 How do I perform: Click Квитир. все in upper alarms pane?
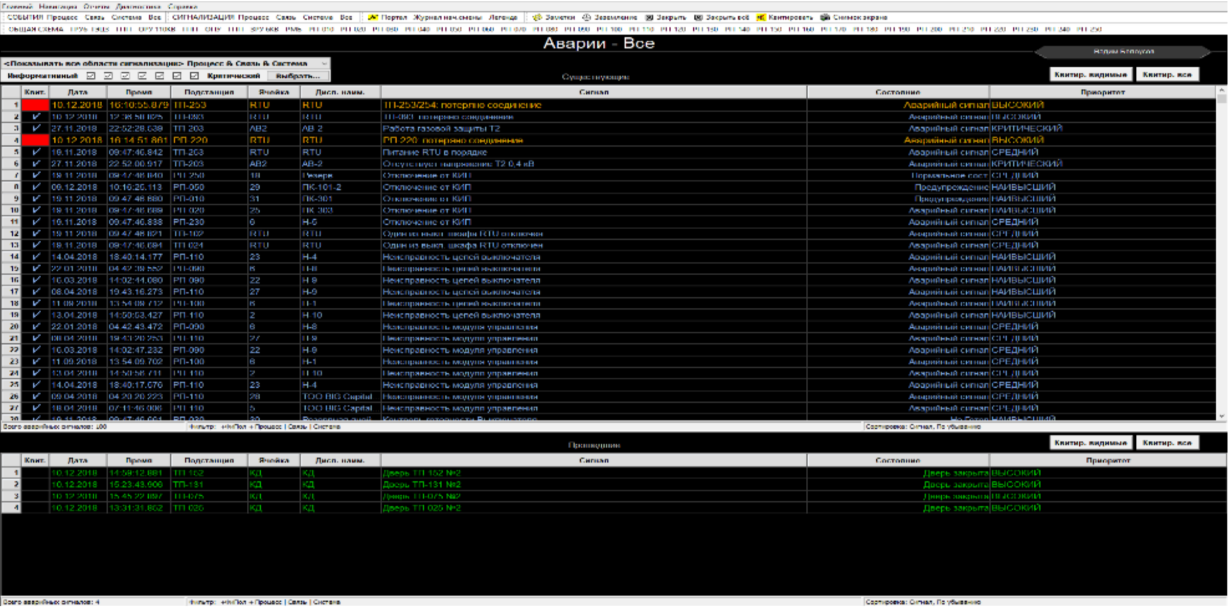(x=1168, y=75)
